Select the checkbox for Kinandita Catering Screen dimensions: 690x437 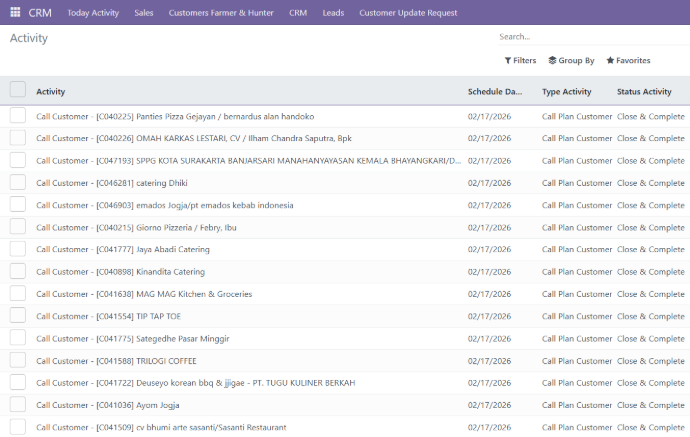18,272
